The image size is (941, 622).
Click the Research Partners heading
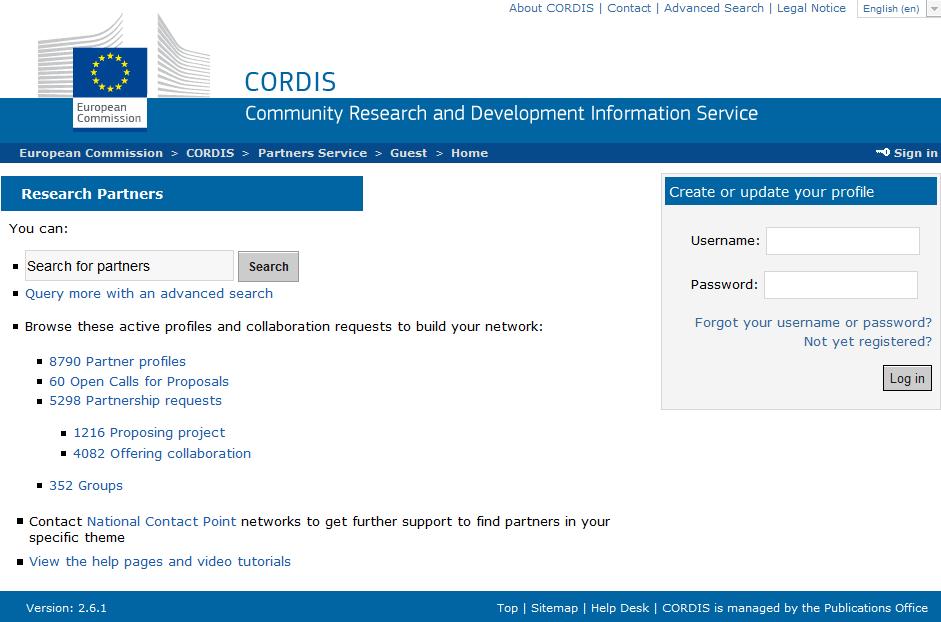click(x=92, y=194)
